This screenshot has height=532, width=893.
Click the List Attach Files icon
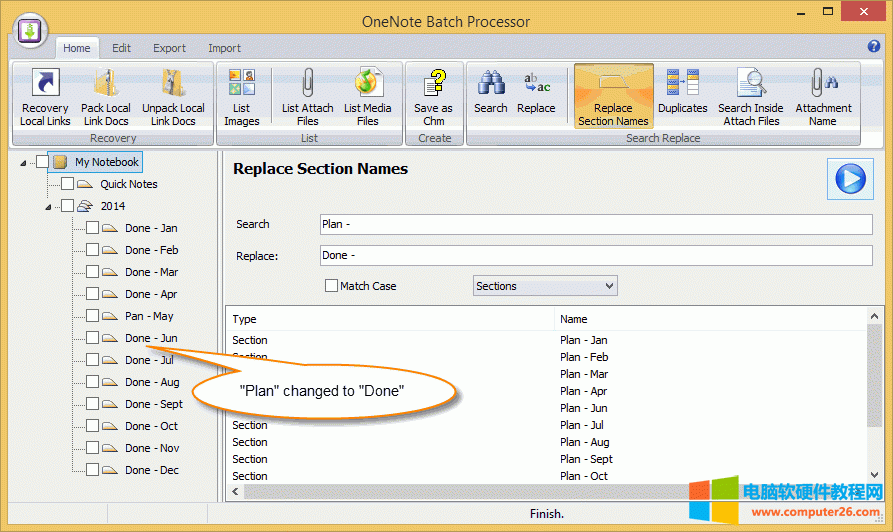(x=307, y=97)
